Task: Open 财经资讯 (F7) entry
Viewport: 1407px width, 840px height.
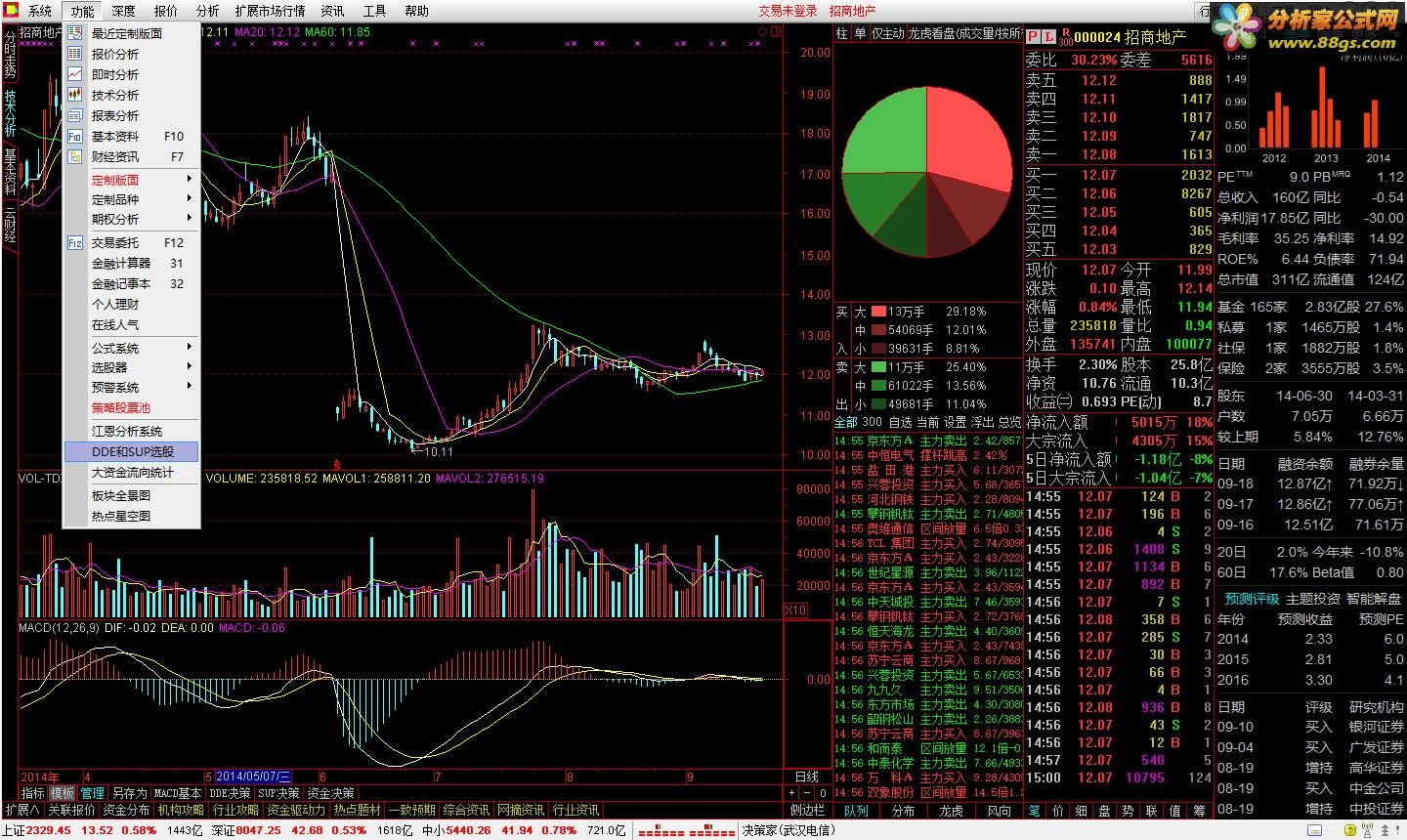Action: click(x=131, y=156)
